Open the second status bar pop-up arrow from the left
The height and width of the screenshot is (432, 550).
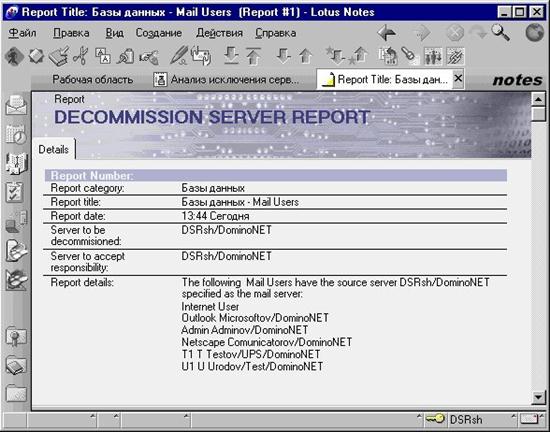coord(116,417)
